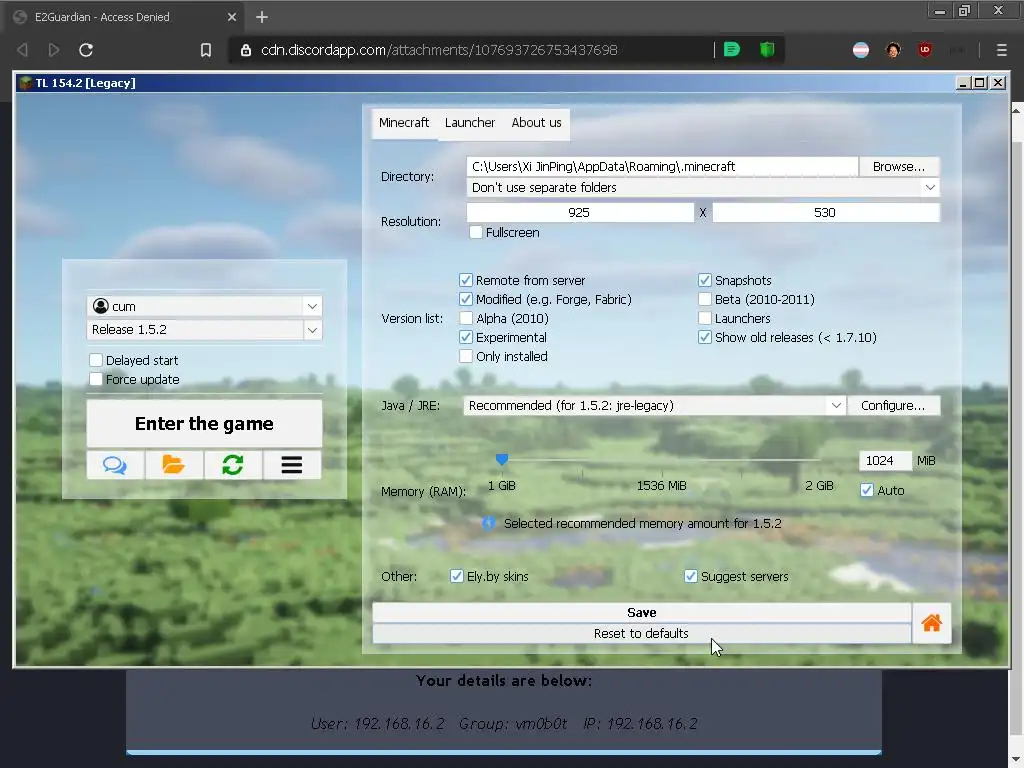The height and width of the screenshot is (768, 1024).
Task: Open the Release 1.5.2 version dropdown
Action: click(x=312, y=330)
